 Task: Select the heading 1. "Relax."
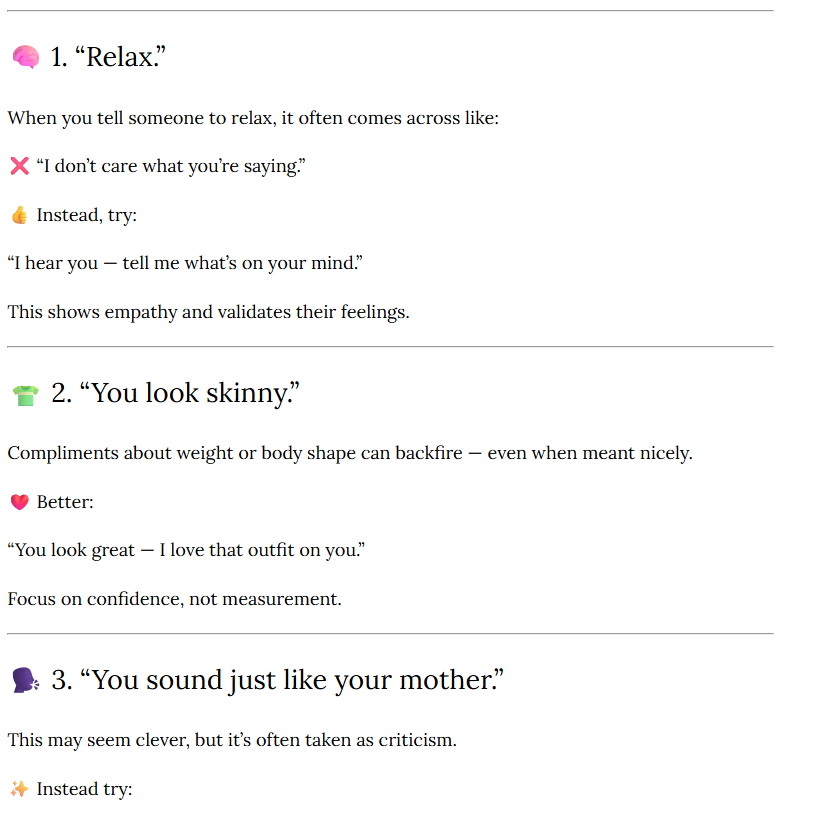(x=107, y=57)
